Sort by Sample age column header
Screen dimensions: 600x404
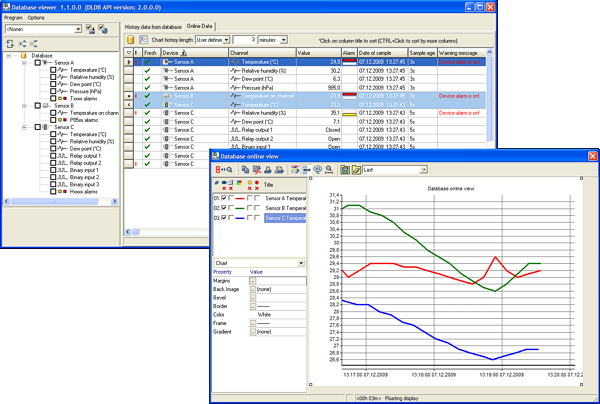(422, 53)
